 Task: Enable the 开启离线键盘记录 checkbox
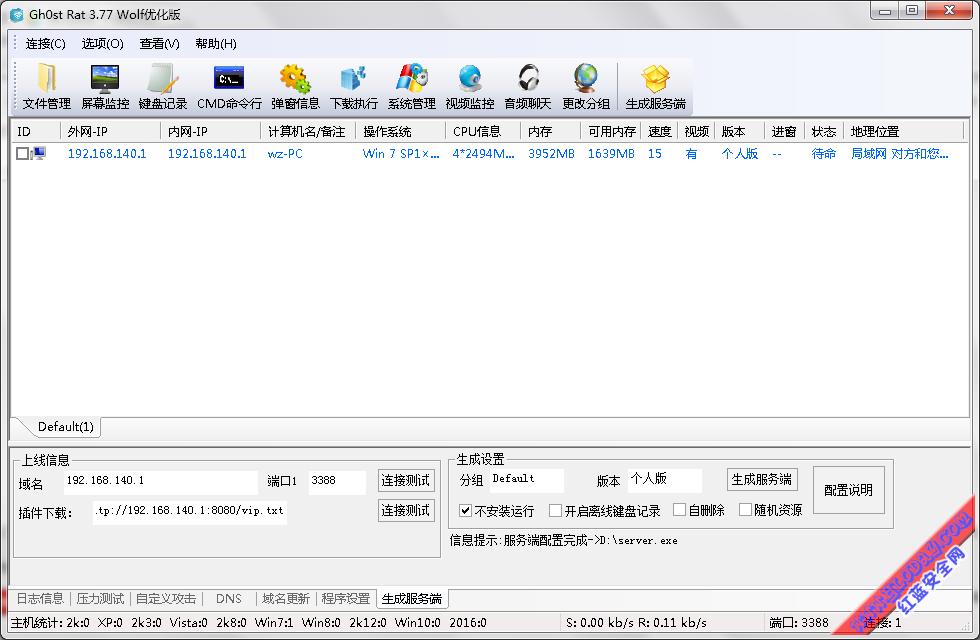[555, 510]
